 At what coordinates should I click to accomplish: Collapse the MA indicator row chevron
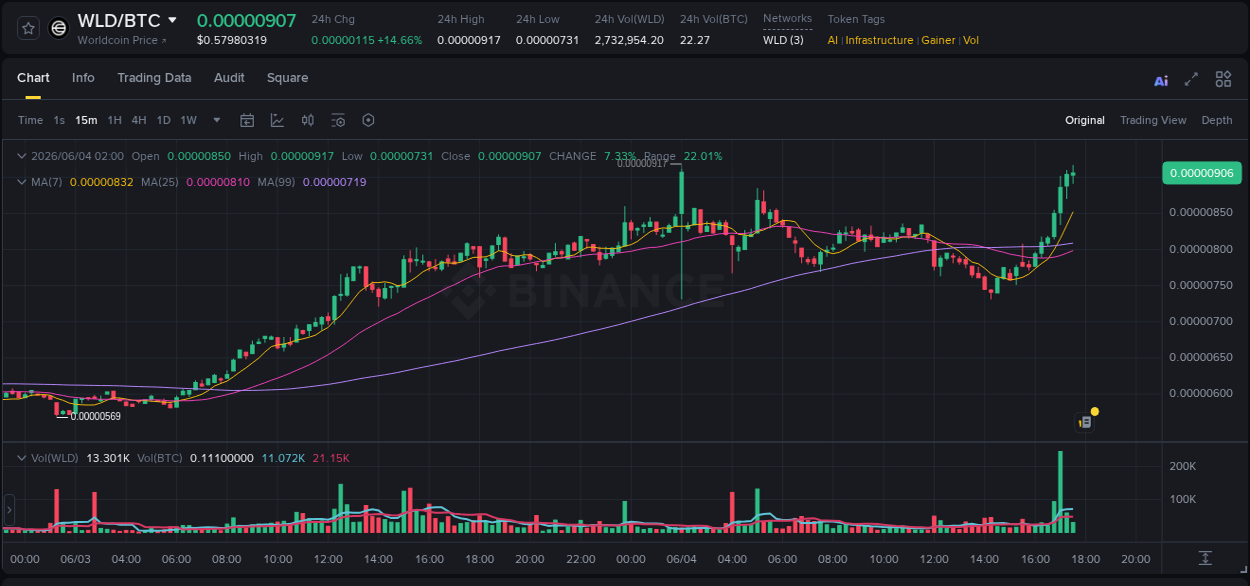tap(22, 182)
